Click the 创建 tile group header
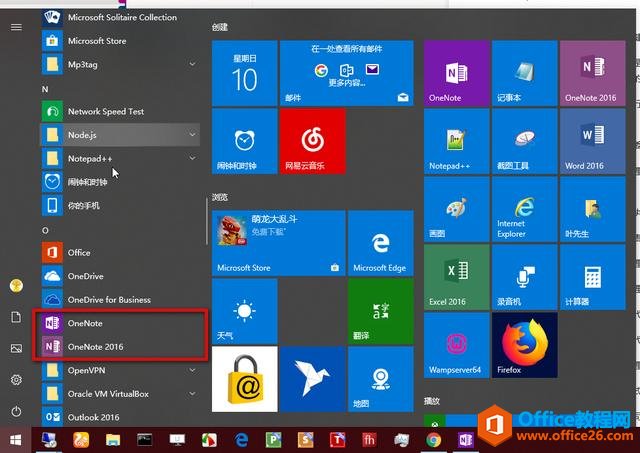The image size is (640, 453). pos(220,27)
